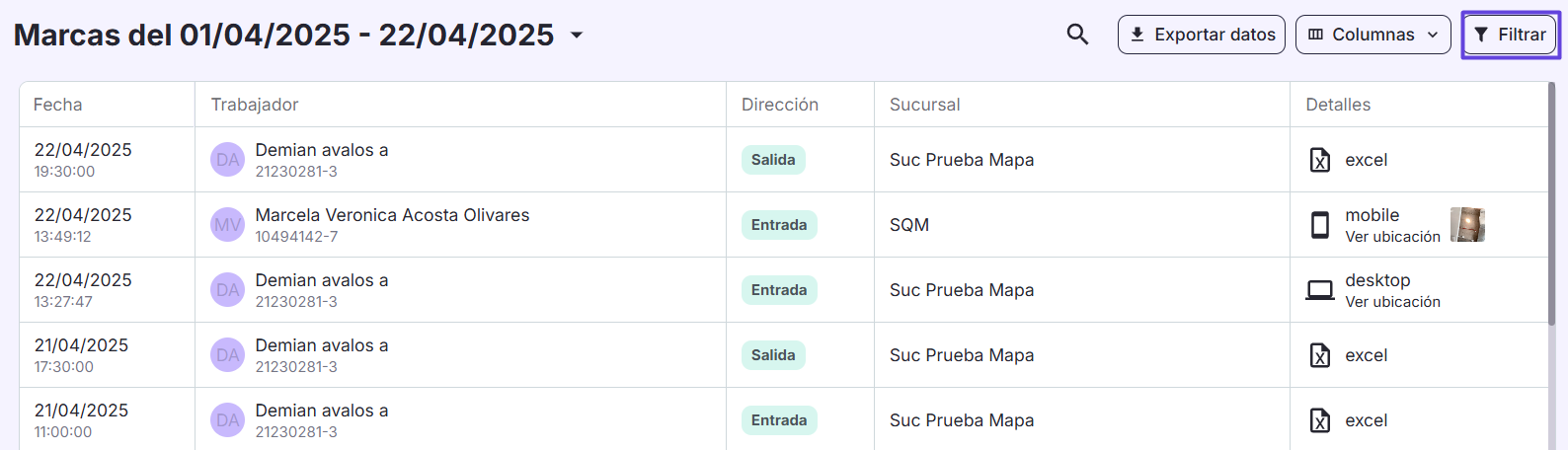Click the Fecha column header

(x=58, y=105)
